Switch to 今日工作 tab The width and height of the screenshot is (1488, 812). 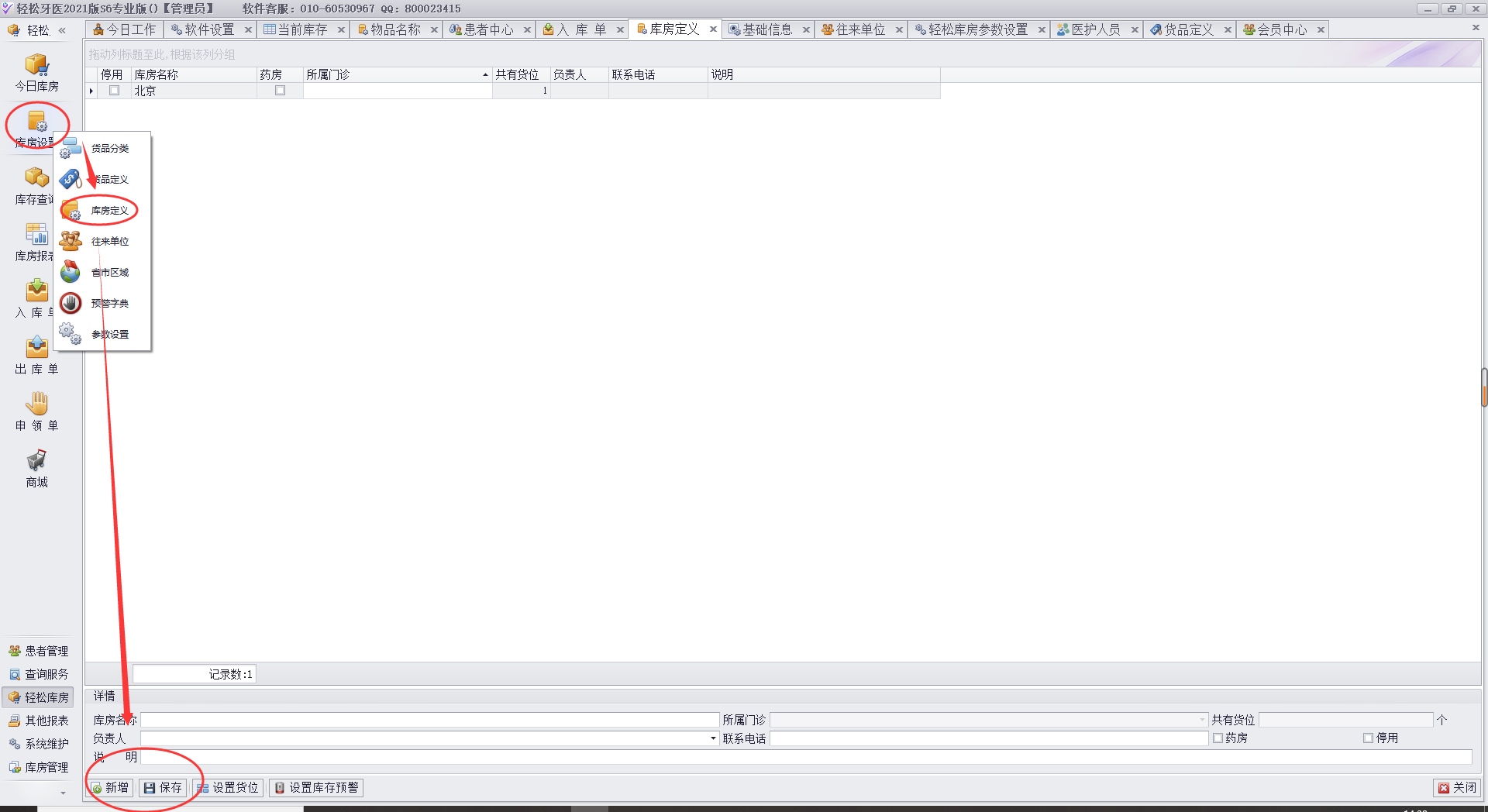[x=124, y=29]
